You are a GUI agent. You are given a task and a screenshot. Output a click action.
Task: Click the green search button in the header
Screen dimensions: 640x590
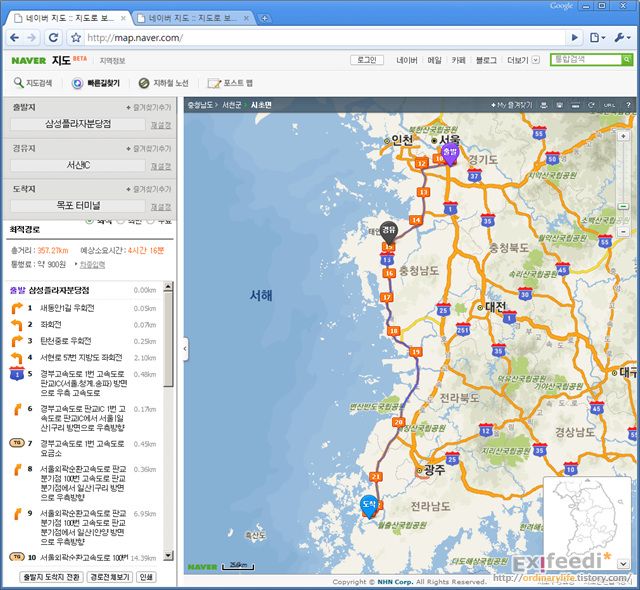(627, 60)
